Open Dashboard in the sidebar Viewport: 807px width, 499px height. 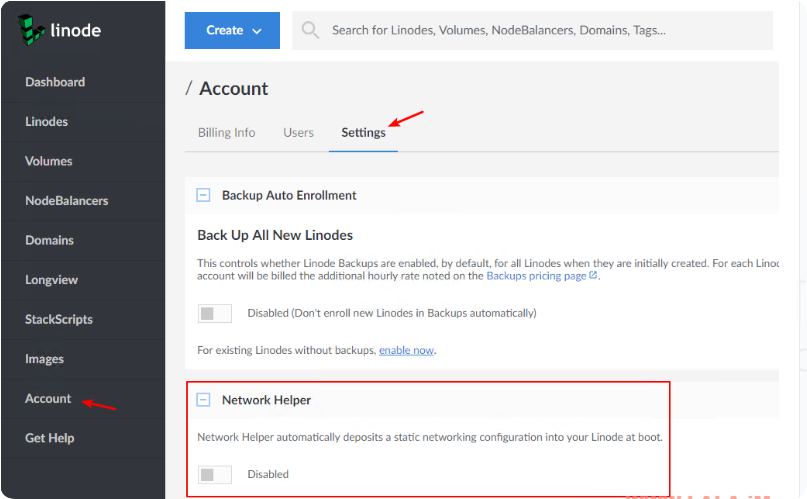click(x=55, y=82)
